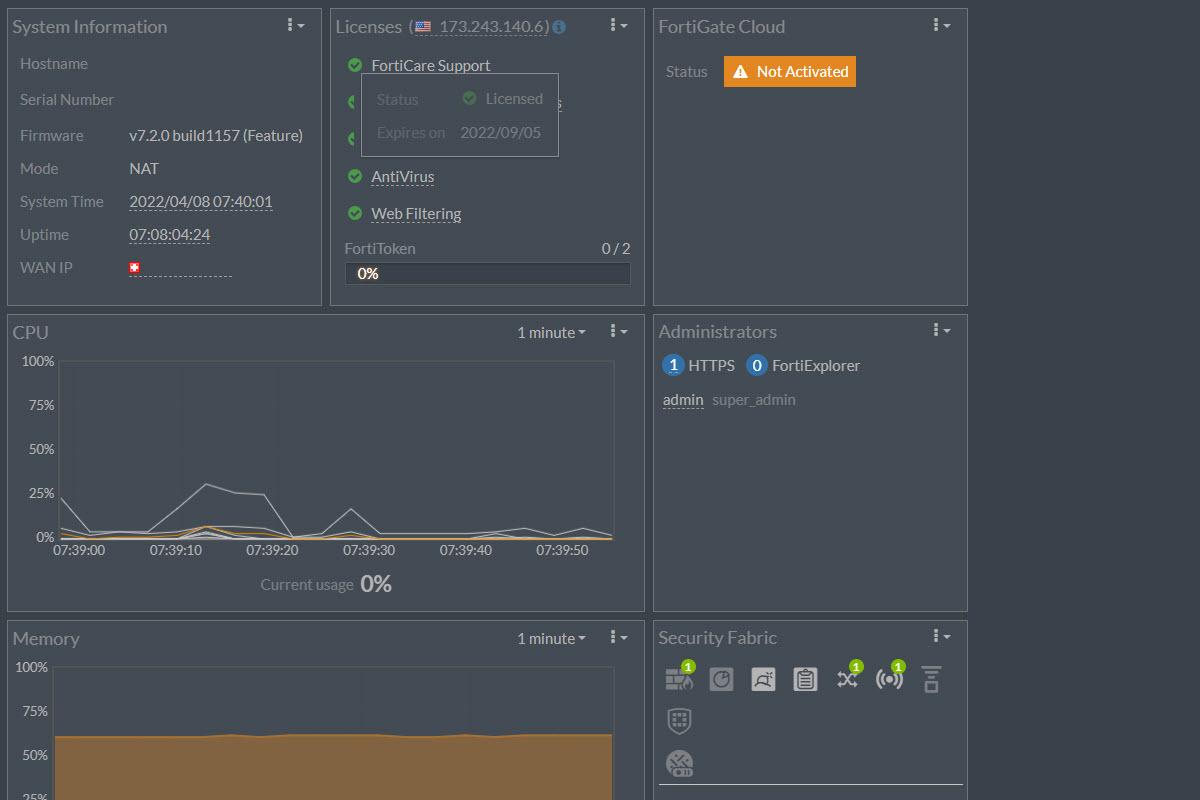1200x800 pixels.
Task: Click the FortiCare Support license link
Action: click(431, 66)
